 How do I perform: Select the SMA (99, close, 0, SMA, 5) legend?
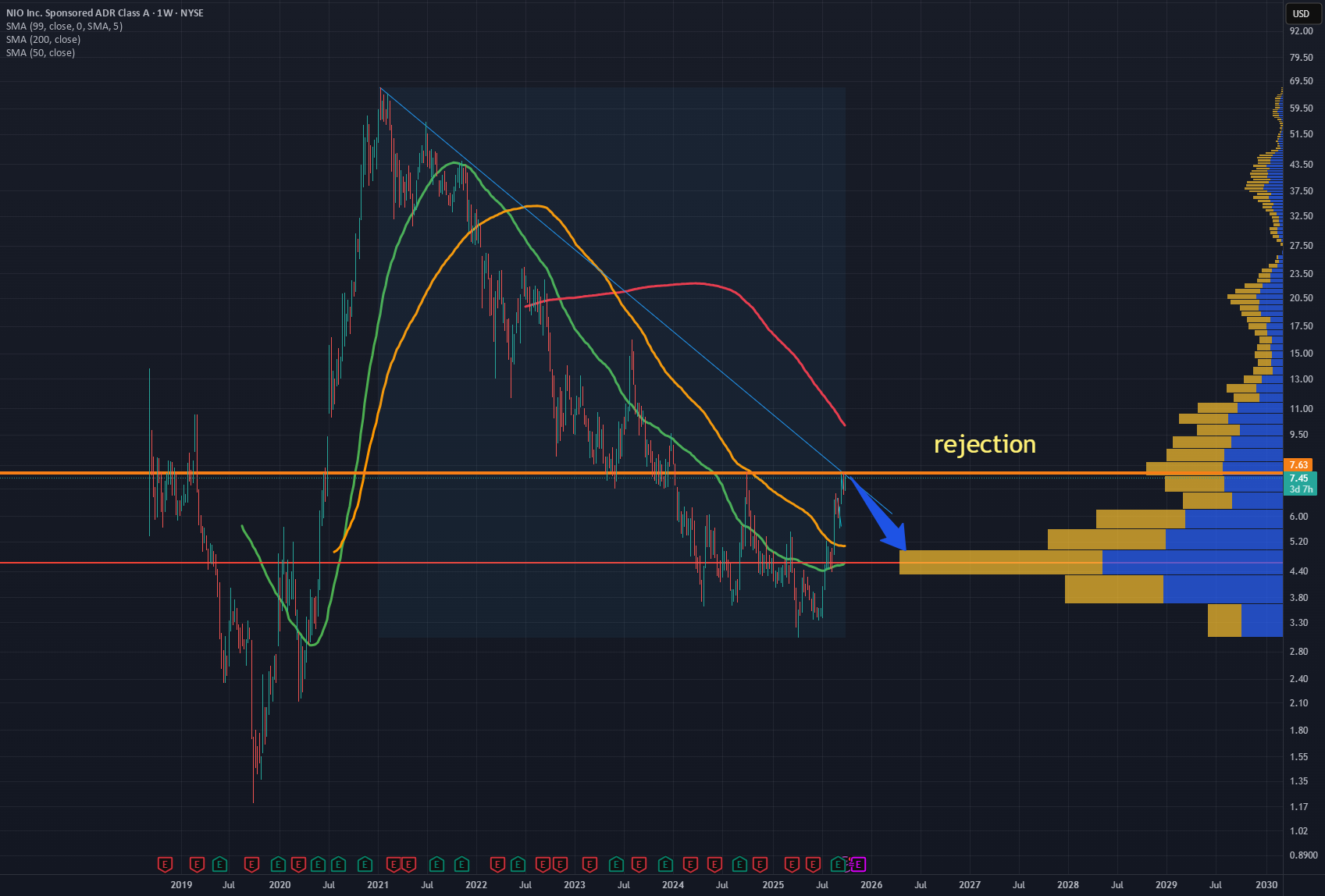click(64, 26)
